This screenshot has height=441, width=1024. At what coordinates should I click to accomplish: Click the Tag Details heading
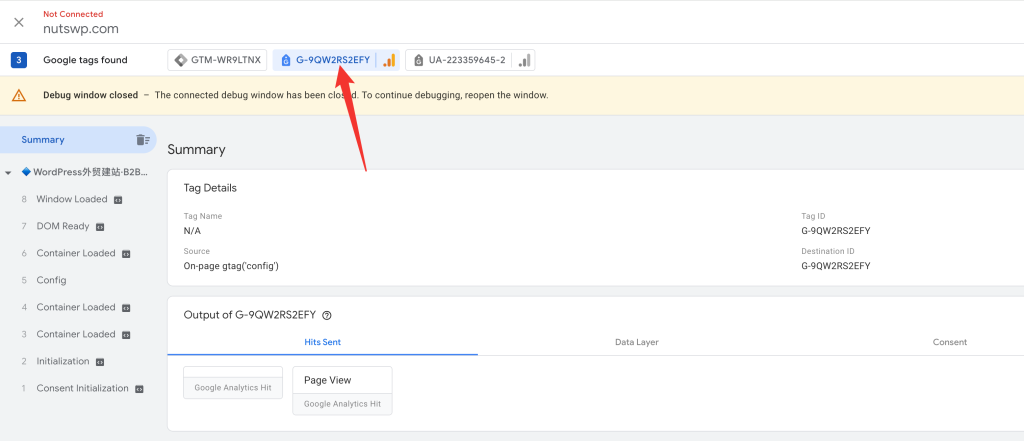(x=210, y=188)
